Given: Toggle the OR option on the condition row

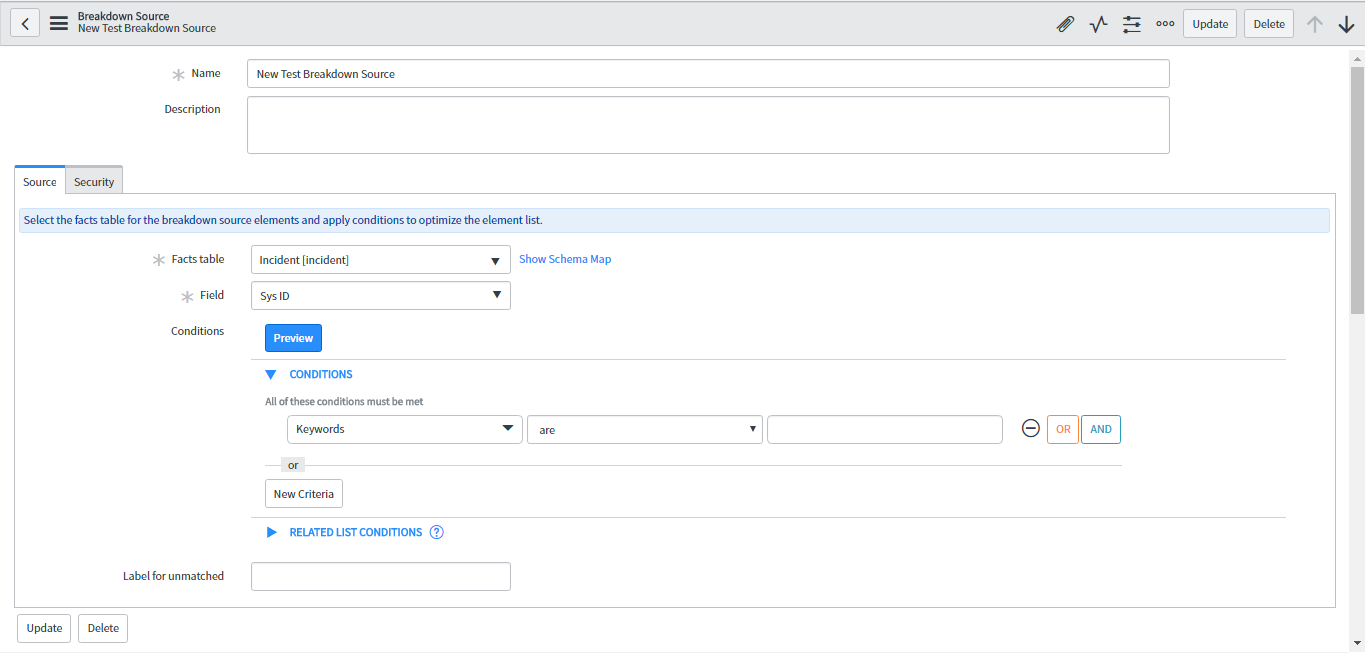Looking at the screenshot, I should pos(1062,428).
